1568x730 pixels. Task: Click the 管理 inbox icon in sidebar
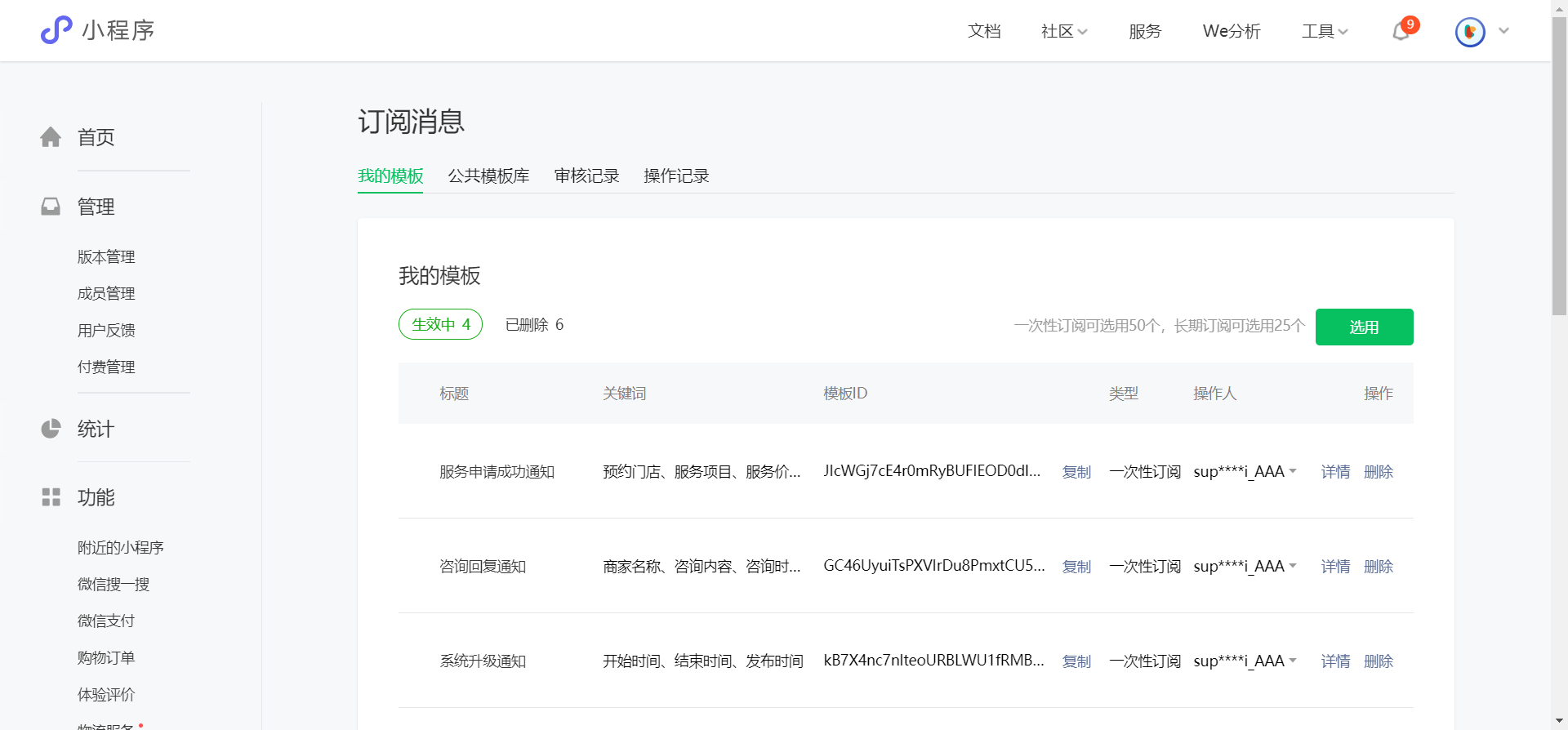[51, 207]
